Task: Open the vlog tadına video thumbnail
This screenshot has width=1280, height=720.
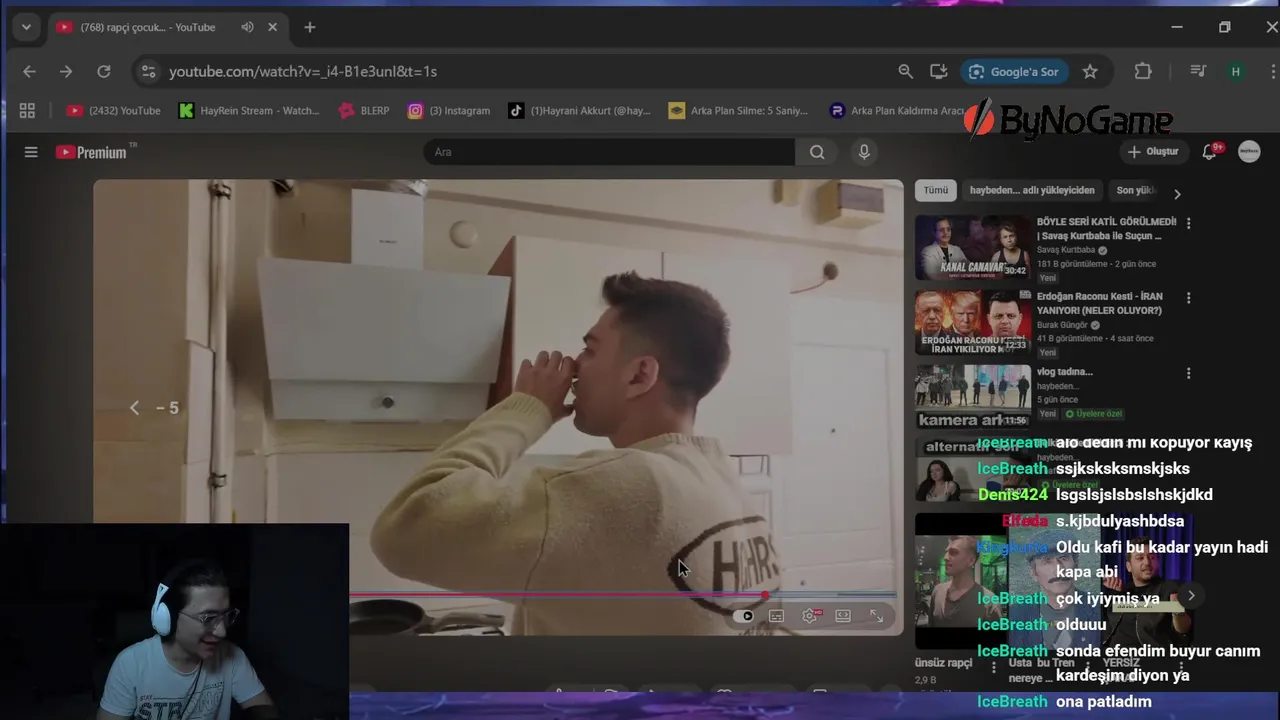Action: click(x=973, y=396)
